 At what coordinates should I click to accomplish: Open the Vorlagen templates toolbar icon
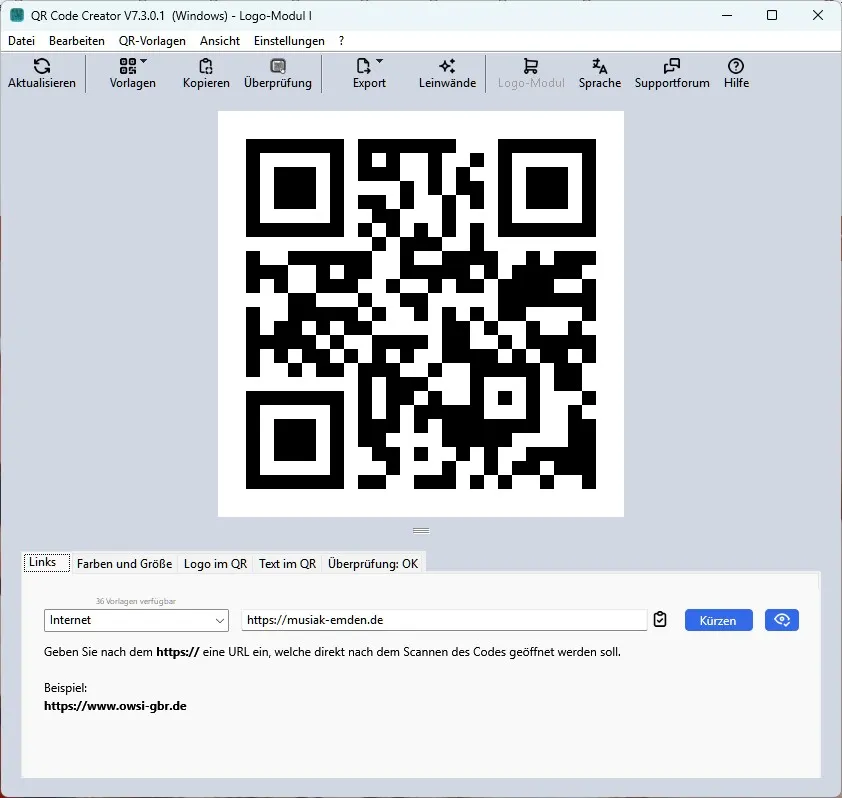[128, 66]
